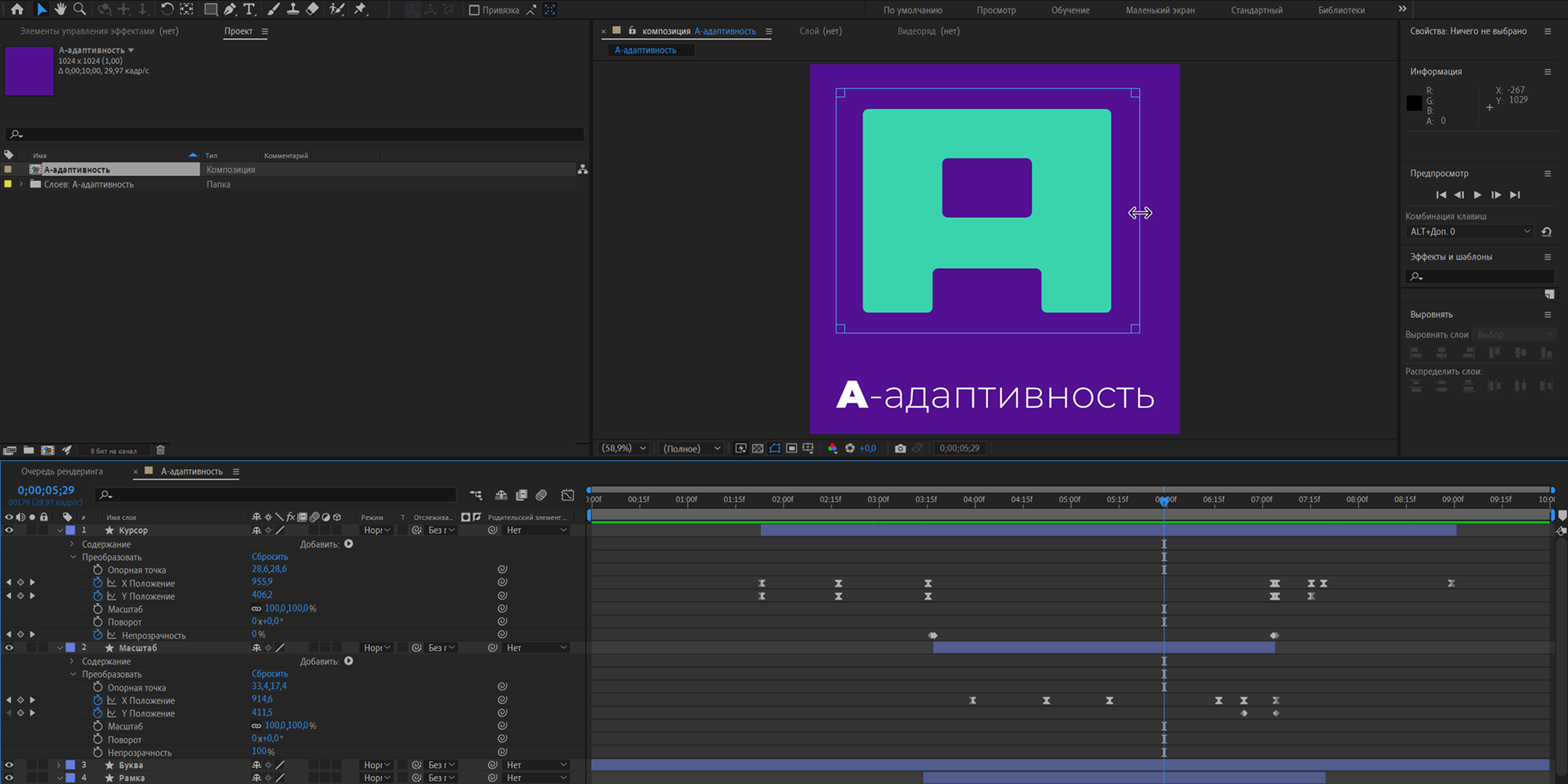
Task: Hide the Курсор layer with eye icon
Action: click(x=9, y=530)
